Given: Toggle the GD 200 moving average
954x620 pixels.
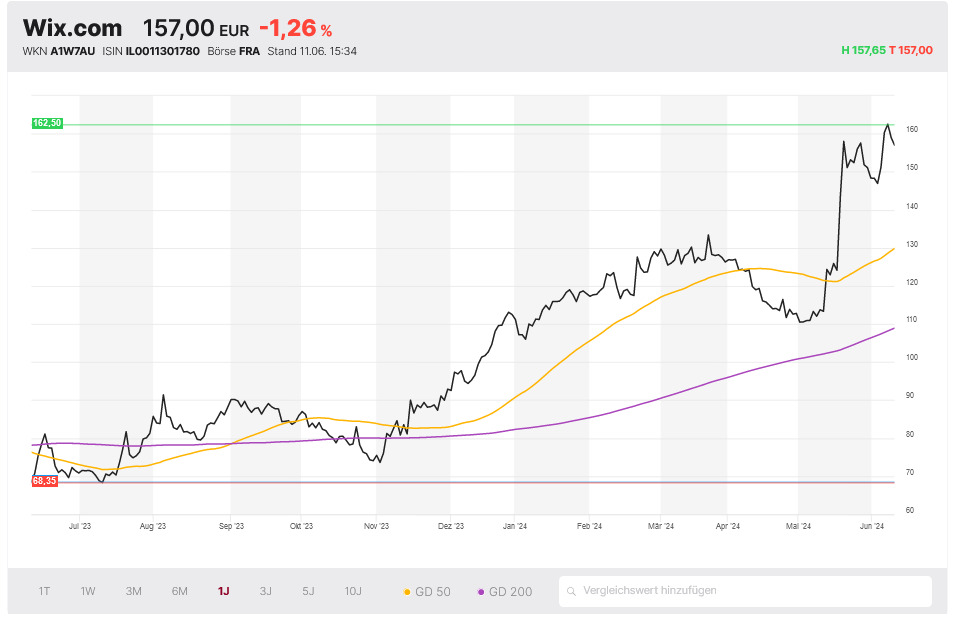Looking at the screenshot, I should (x=505, y=591).
